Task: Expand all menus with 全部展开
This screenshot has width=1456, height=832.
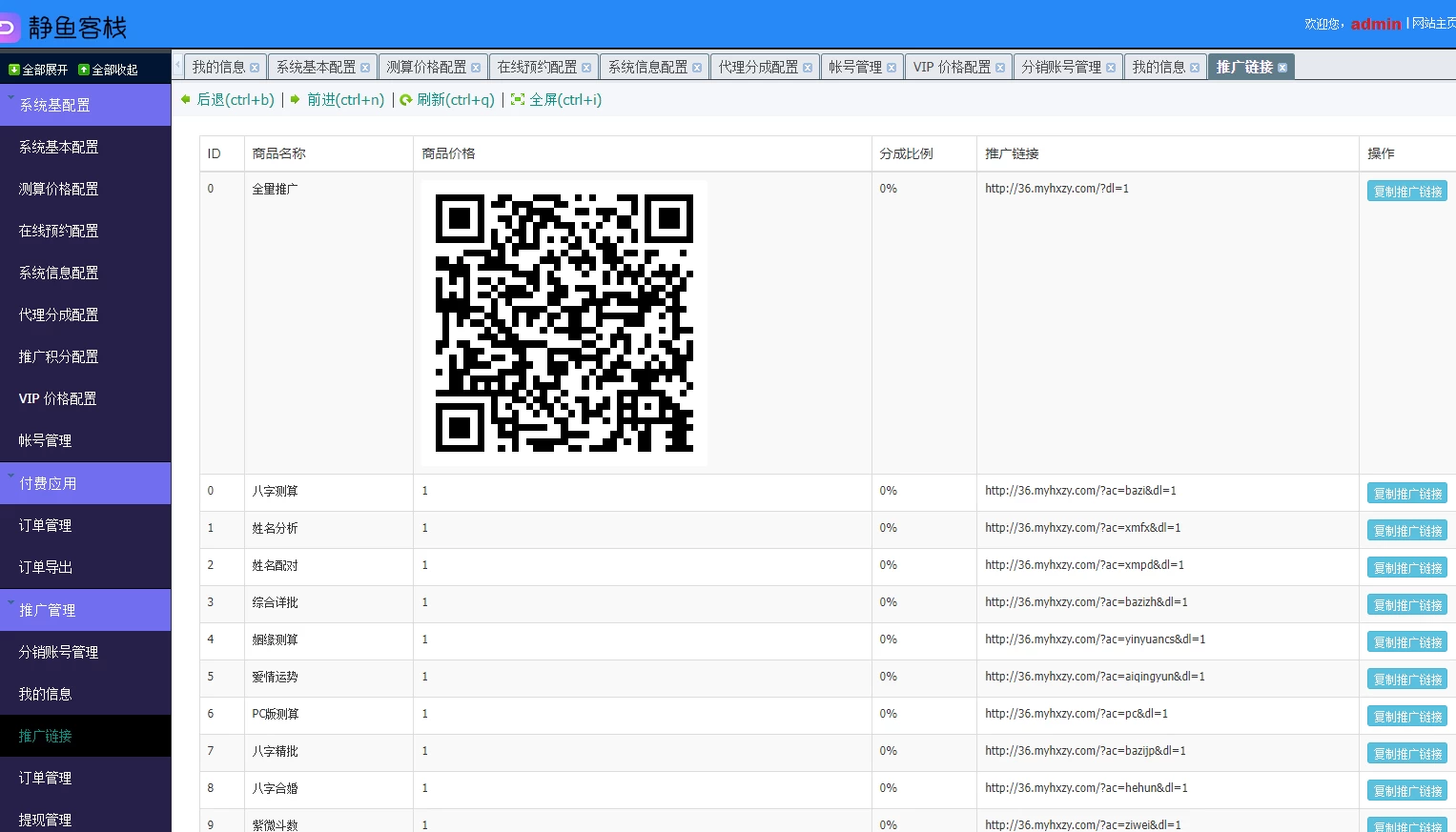Action: click(38, 70)
